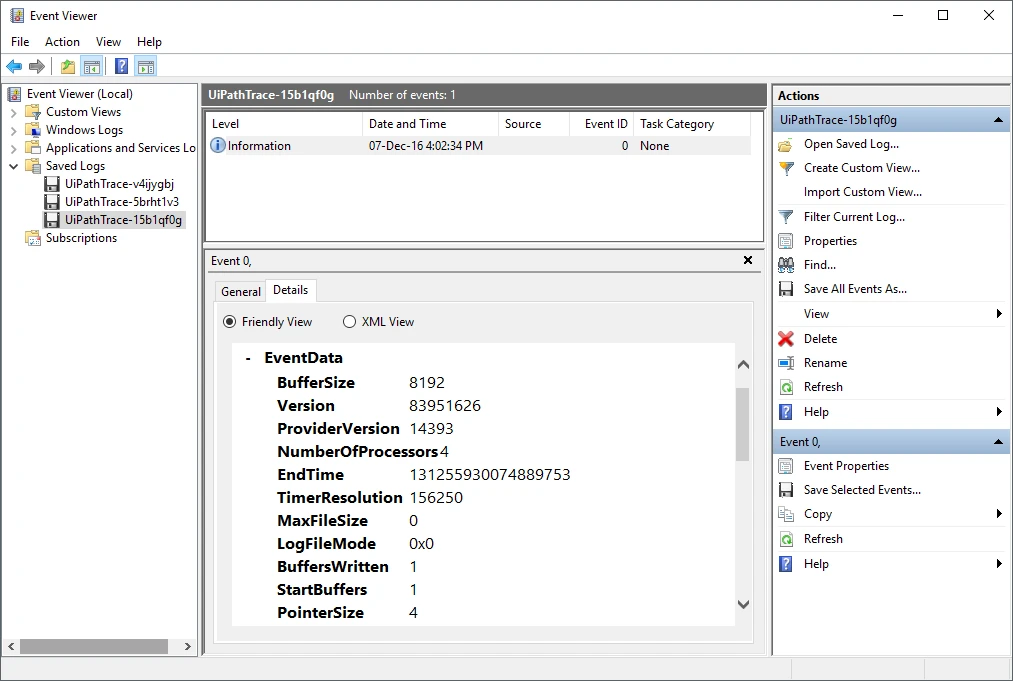
Task: Click the EndTime value 131255930074889753
Action: tap(490, 475)
